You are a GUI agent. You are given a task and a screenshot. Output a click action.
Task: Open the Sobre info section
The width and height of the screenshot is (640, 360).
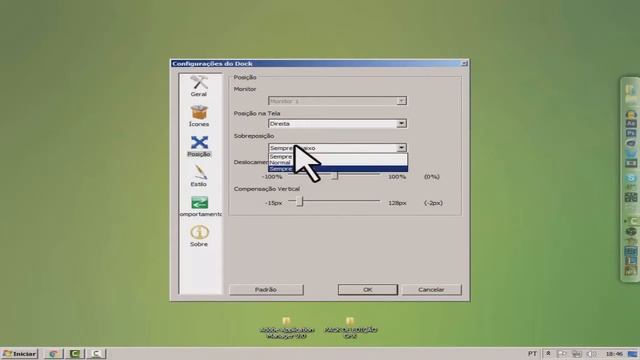(199, 236)
